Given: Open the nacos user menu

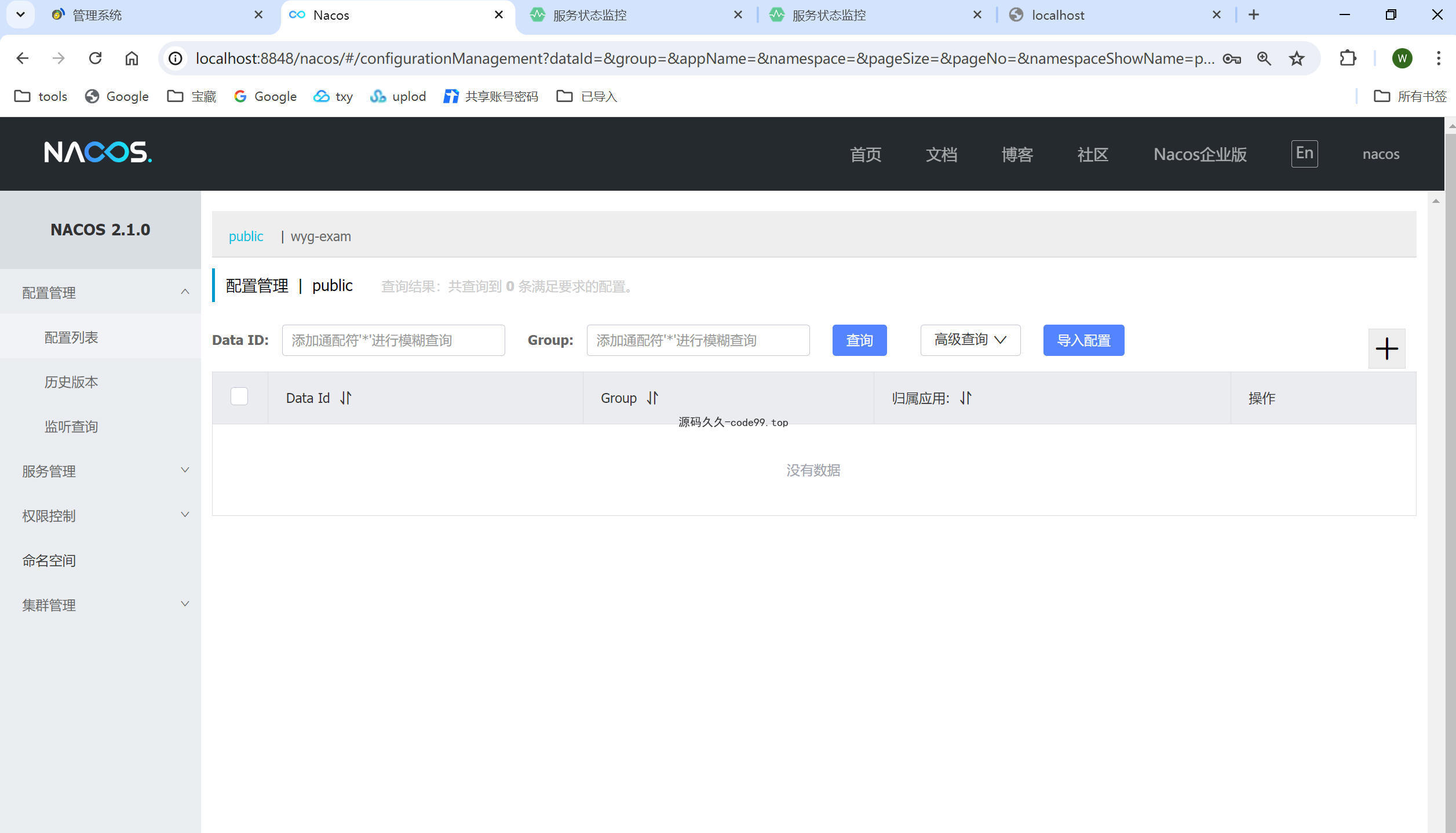Looking at the screenshot, I should [x=1381, y=154].
